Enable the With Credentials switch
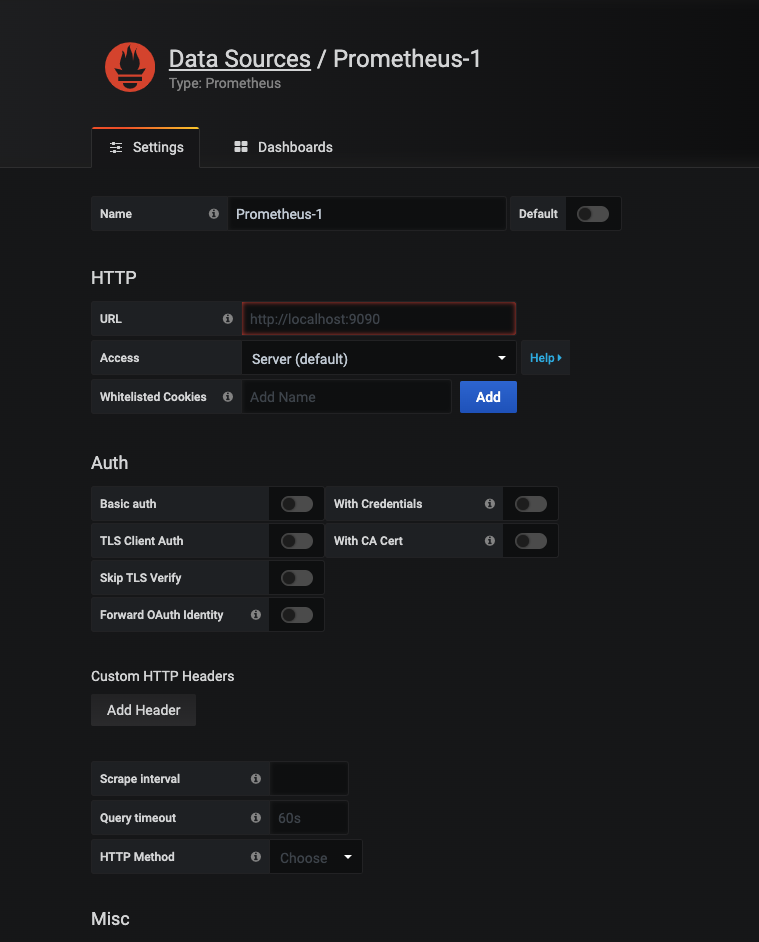This screenshot has height=942, width=759. point(531,503)
